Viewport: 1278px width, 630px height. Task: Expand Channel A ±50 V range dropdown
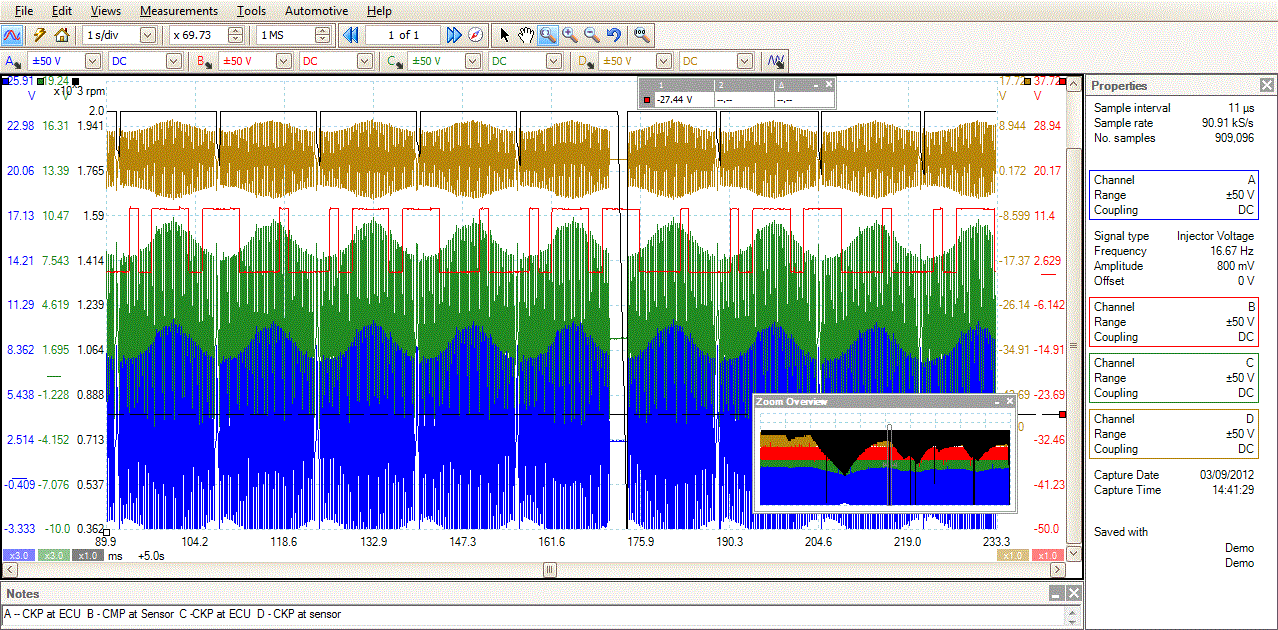(93, 61)
